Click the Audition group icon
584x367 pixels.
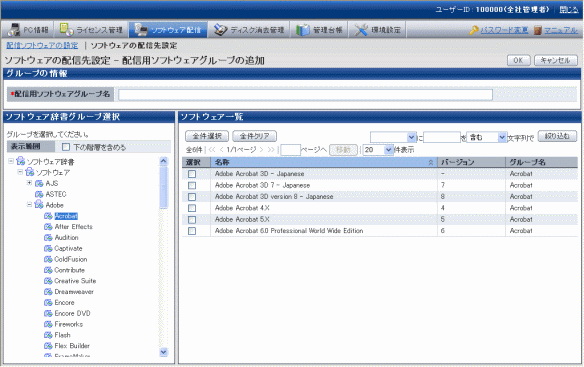pos(48,237)
